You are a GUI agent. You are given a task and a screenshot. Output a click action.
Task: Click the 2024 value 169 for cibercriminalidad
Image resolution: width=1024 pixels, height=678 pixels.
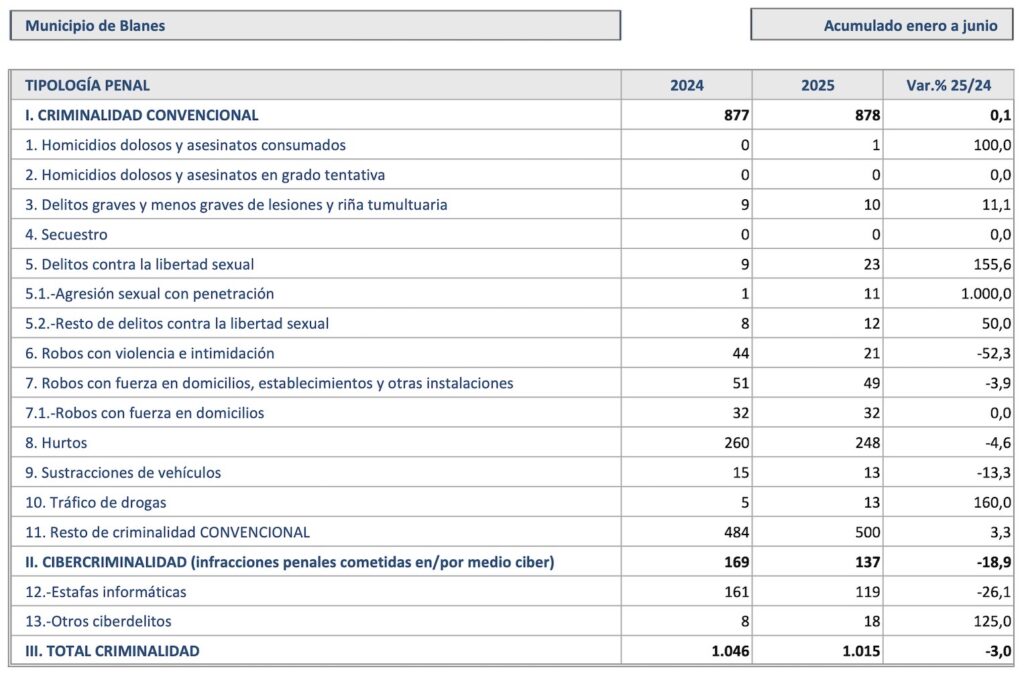737,562
